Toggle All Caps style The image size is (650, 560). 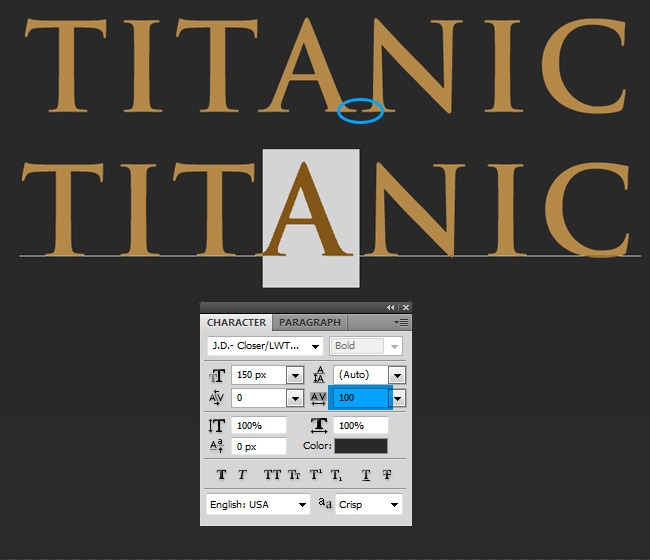[272, 475]
